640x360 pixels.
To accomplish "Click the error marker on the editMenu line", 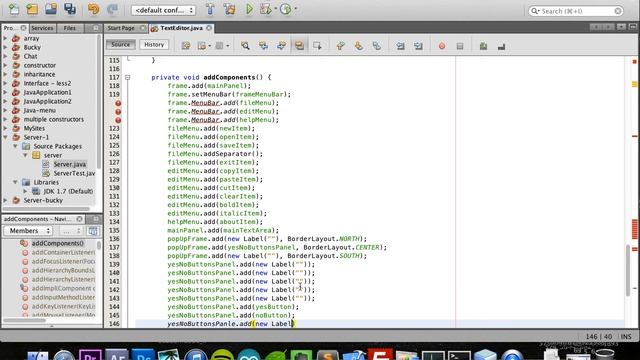I will coord(118,111).
